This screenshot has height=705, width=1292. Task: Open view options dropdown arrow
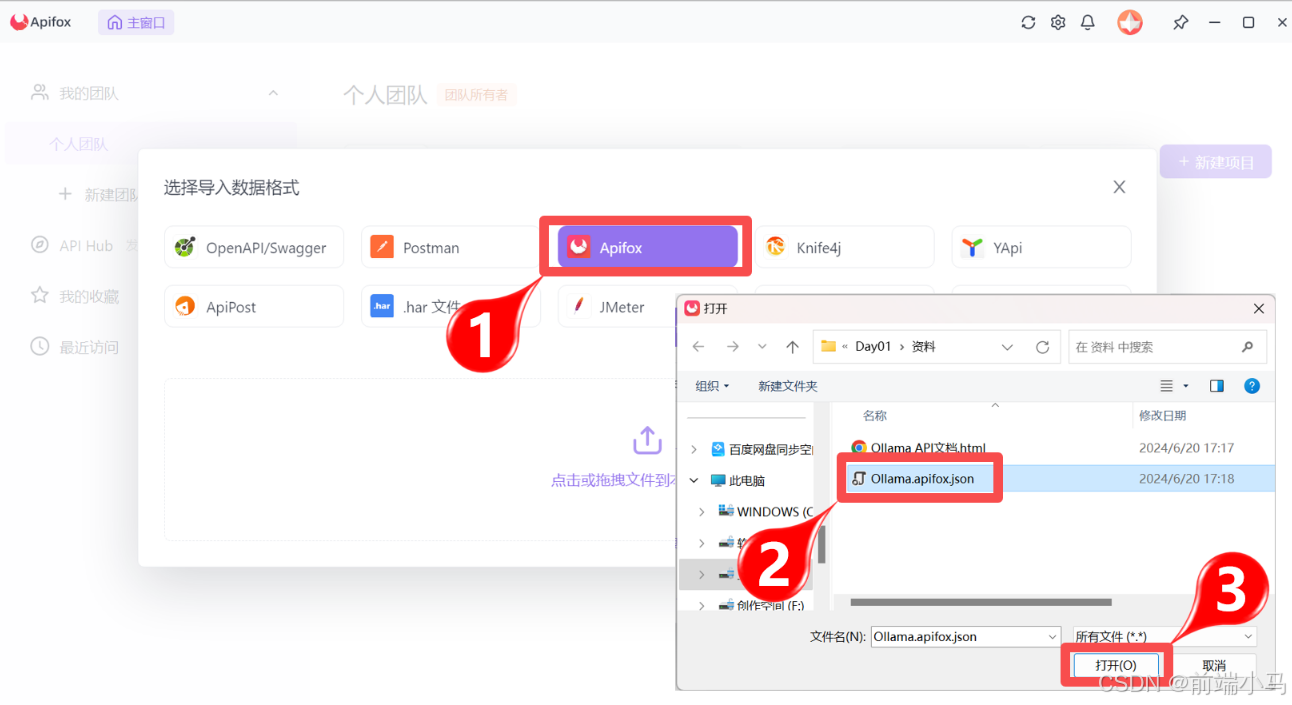1186,386
